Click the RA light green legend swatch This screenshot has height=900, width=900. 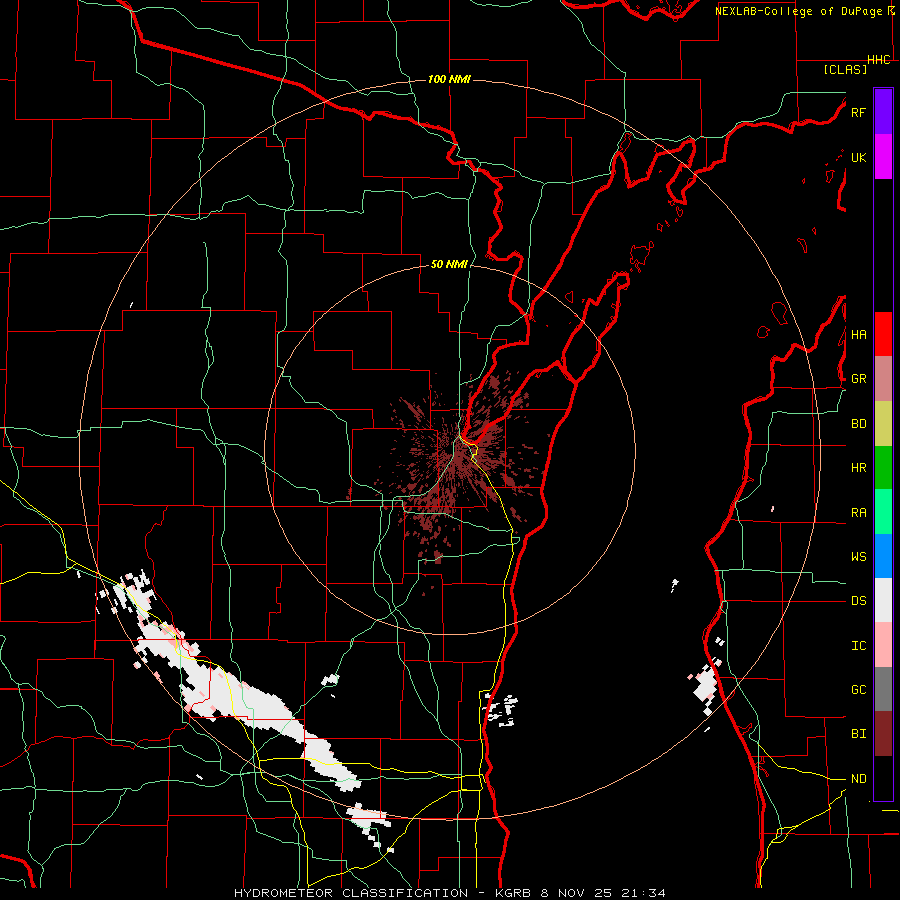tap(883, 512)
